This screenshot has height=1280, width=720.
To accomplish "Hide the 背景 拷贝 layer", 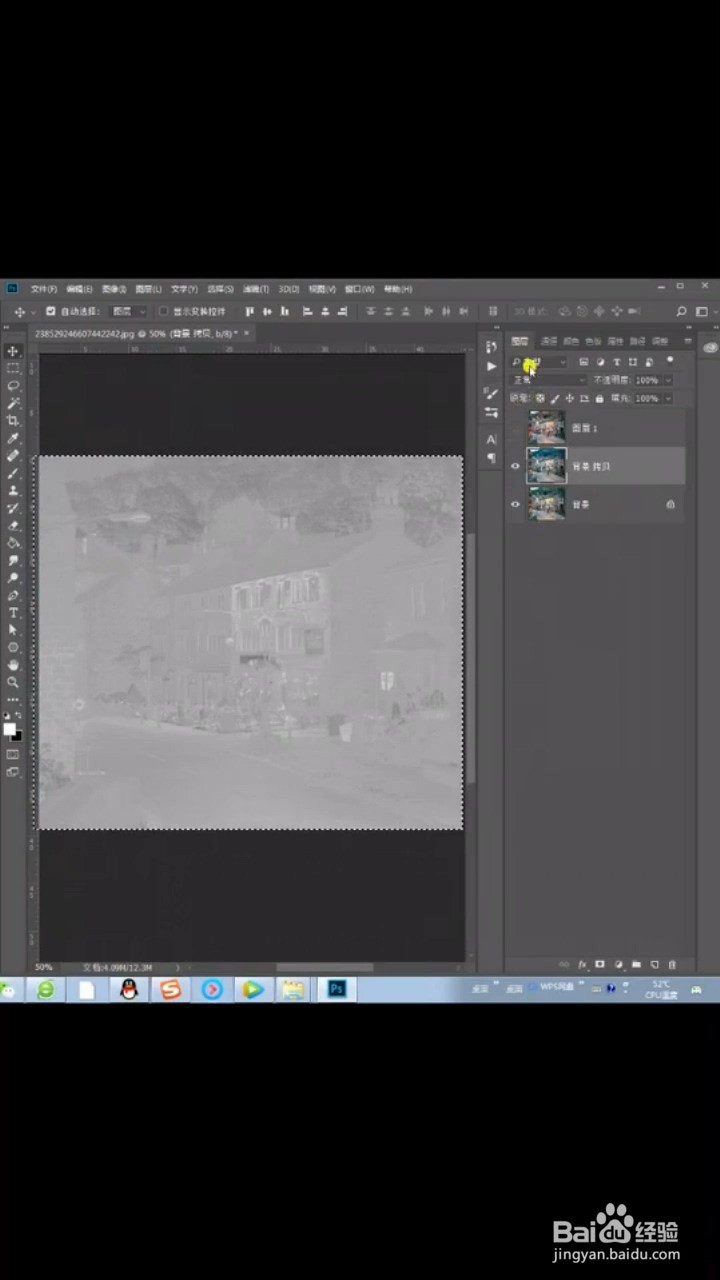I will [x=516, y=466].
